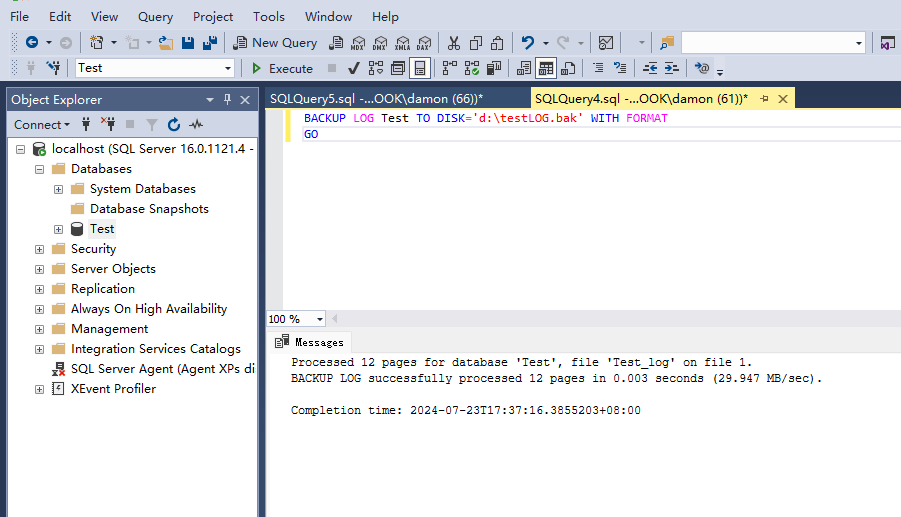Open the Project menu
This screenshot has width=901, height=517.
coord(213,17)
